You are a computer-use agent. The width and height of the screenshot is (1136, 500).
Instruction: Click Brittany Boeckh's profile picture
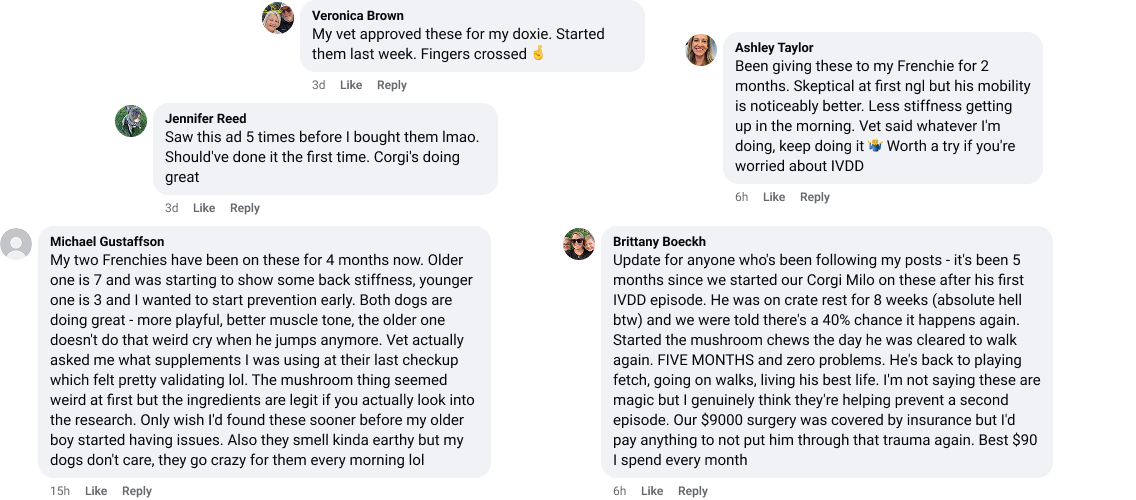tap(579, 244)
